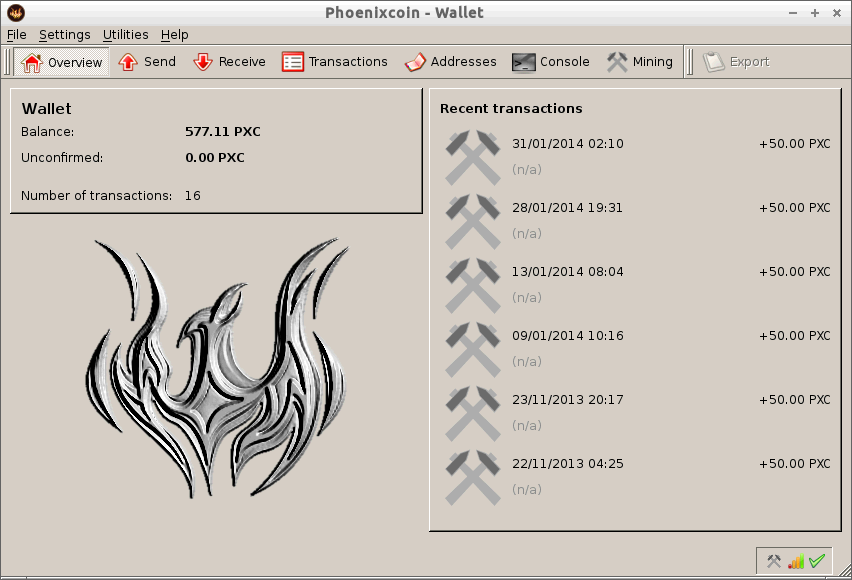Click +50.00 PXC amount for 09/01/2014 transaction

pos(795,336)
